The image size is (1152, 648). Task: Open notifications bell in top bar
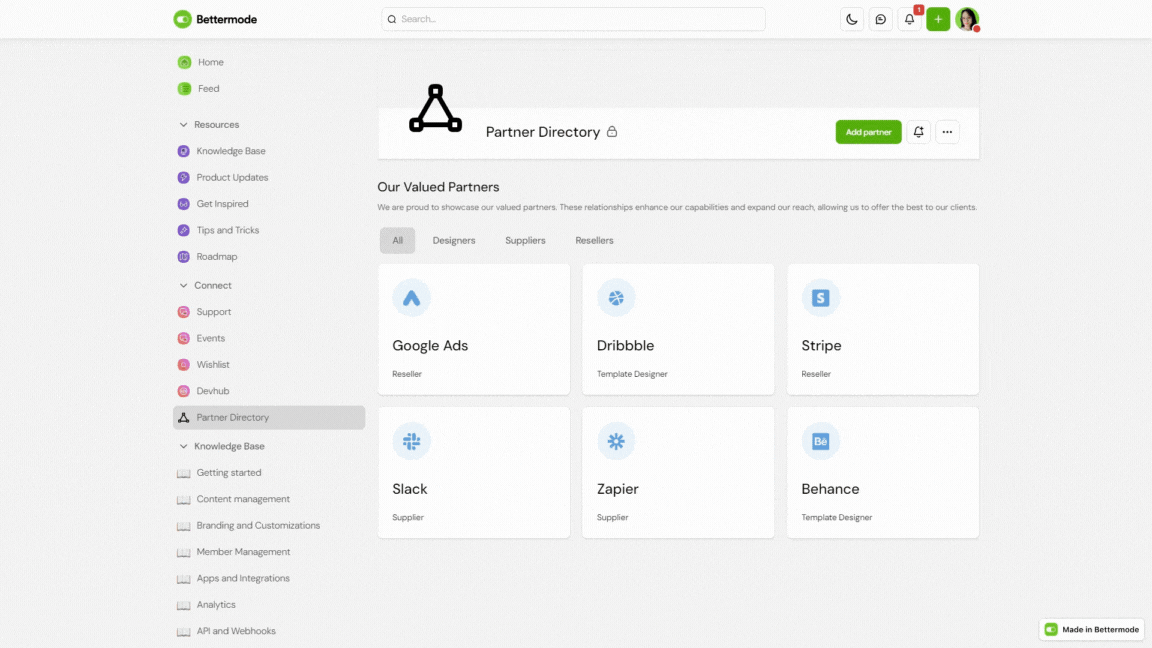point(910,19)
